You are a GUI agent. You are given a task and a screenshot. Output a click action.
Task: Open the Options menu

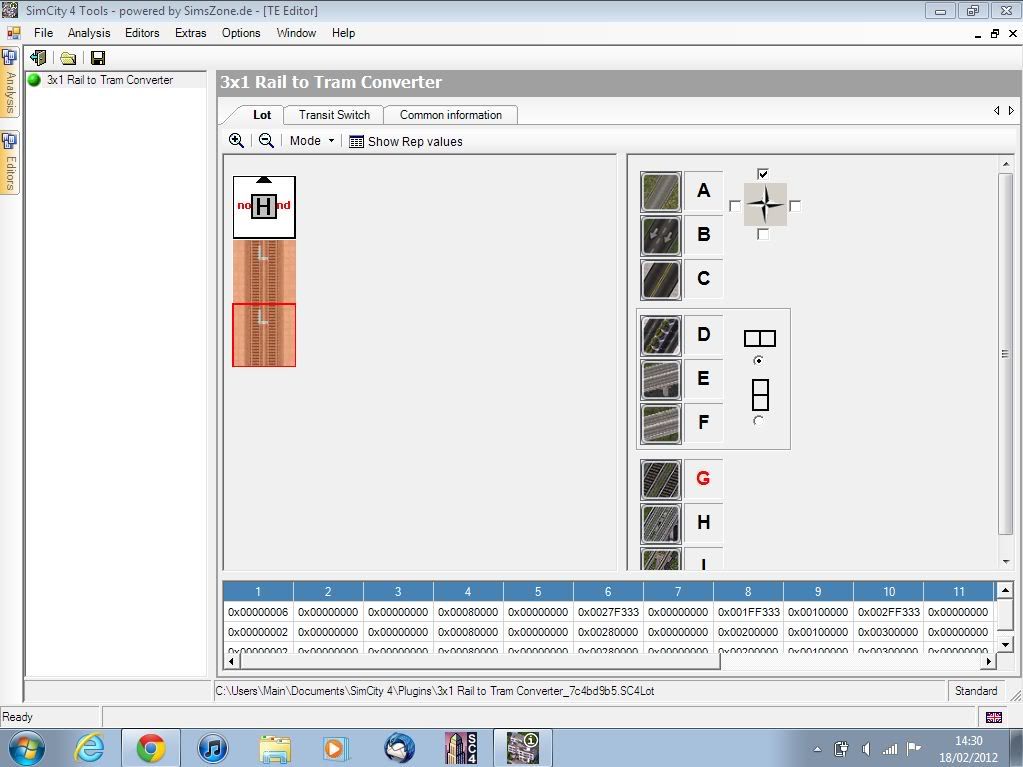(241, 33)
